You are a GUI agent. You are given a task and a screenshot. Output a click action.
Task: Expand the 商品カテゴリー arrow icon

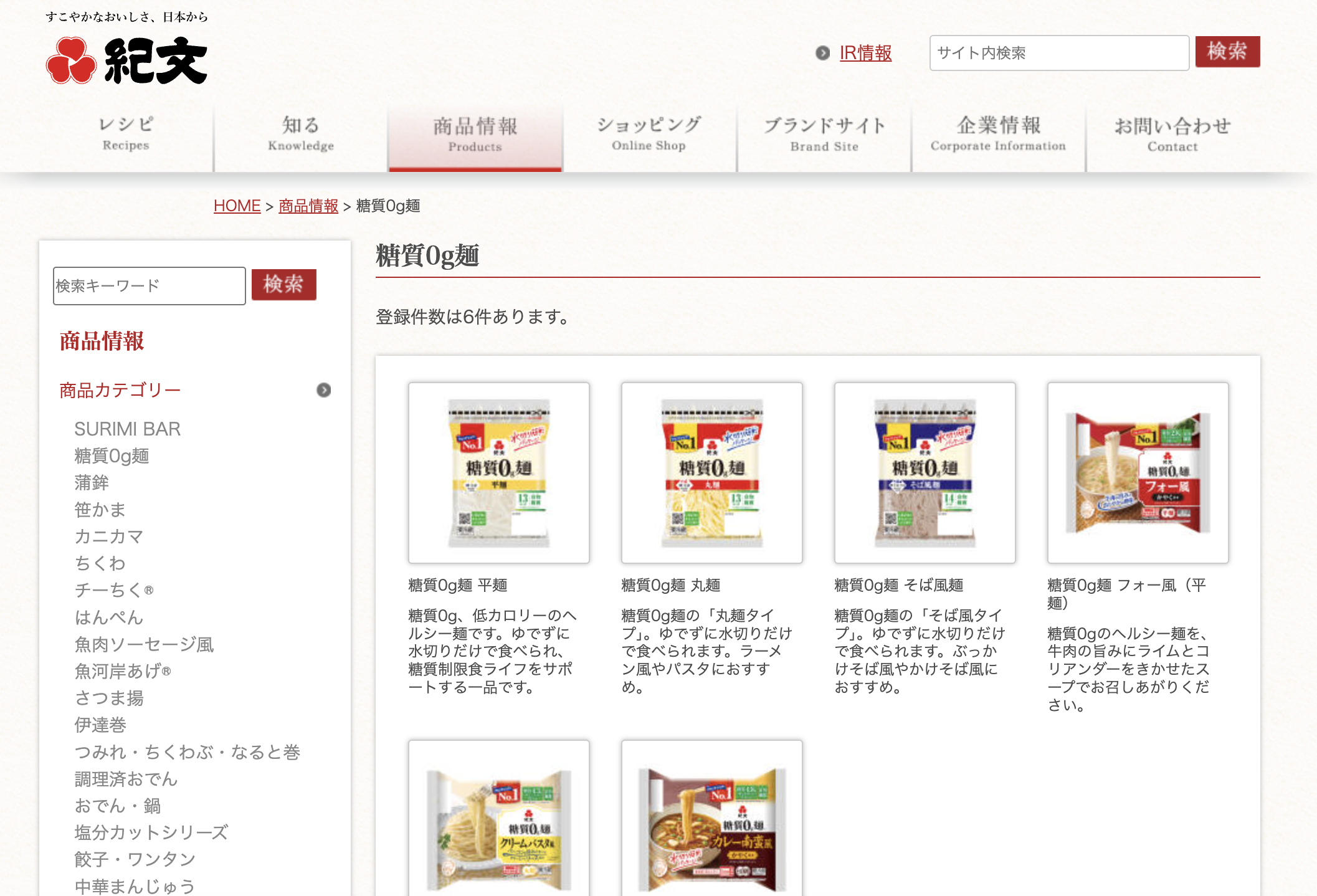323,390
